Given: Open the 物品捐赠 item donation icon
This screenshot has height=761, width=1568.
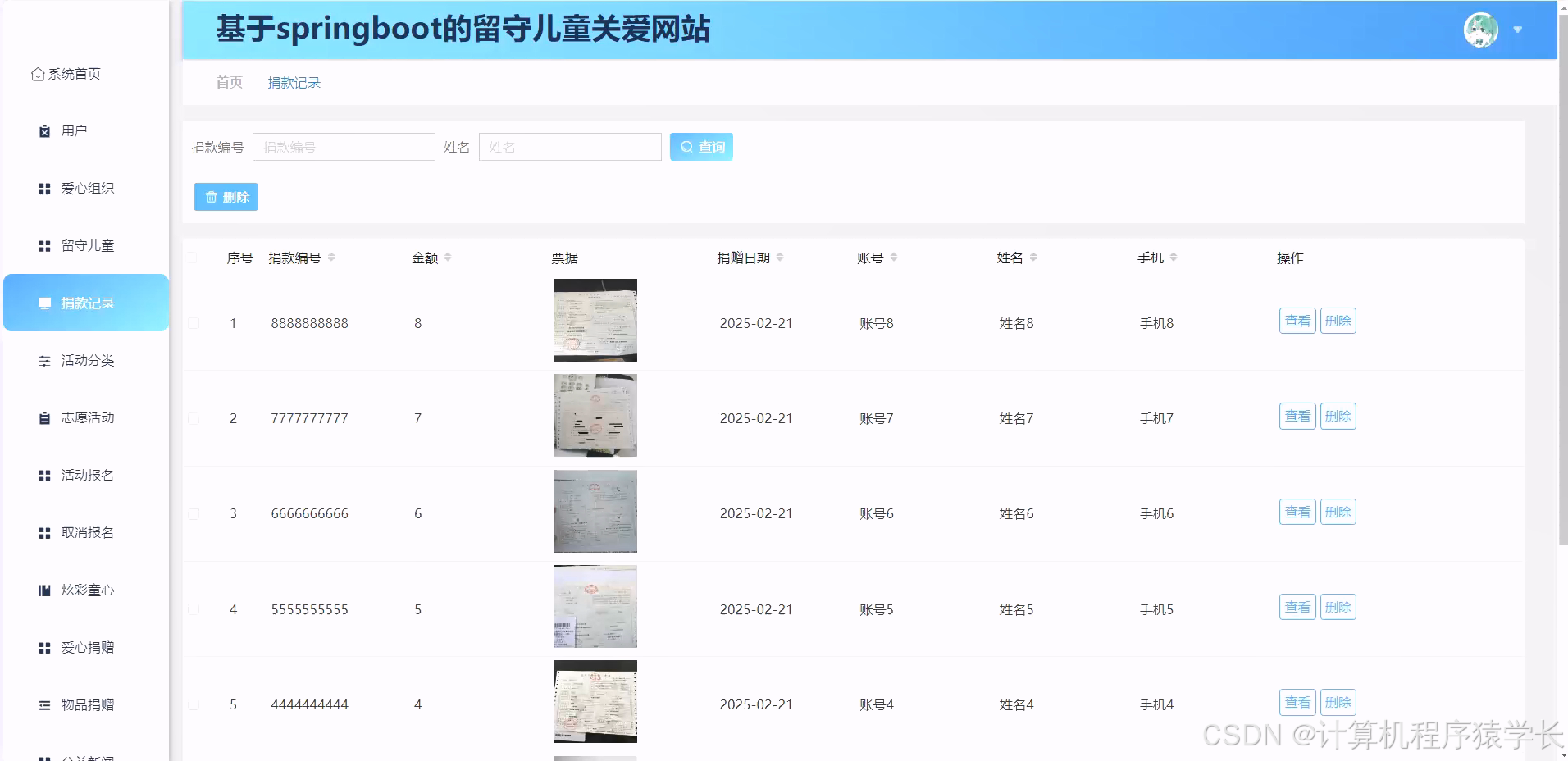Looking at the screenshot, I should [x=44, y=704].
